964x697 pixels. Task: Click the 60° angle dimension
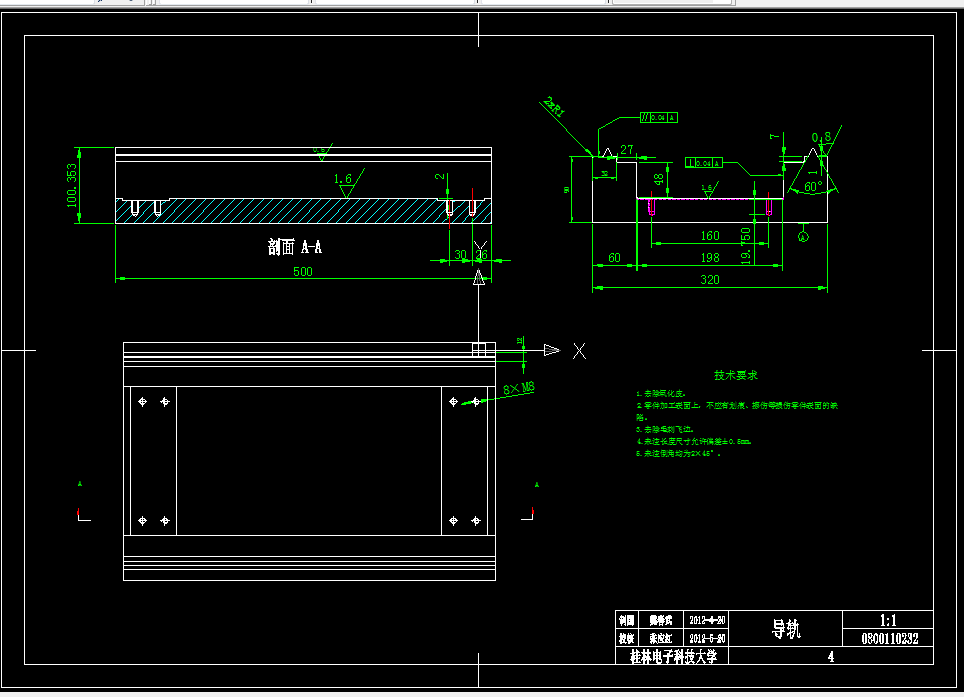click(813, 186)
